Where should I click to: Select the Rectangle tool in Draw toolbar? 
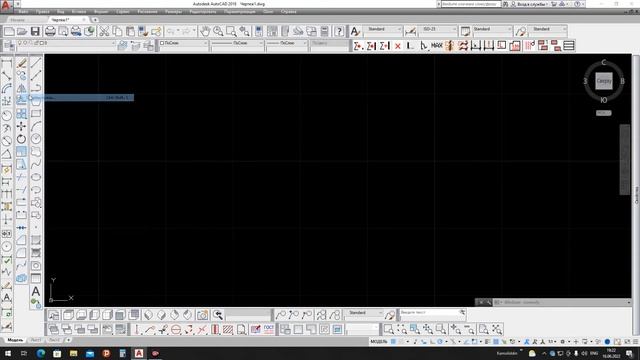(x=36, y=113)
